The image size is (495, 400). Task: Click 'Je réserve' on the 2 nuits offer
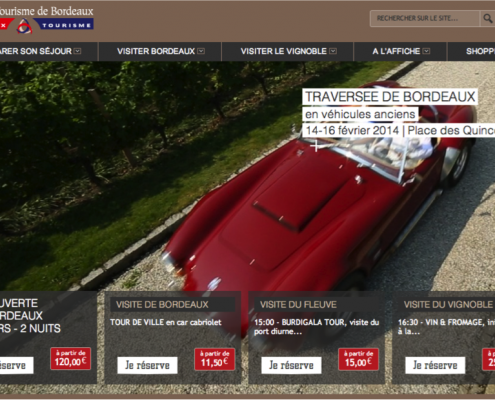click(x=17, y=365)
